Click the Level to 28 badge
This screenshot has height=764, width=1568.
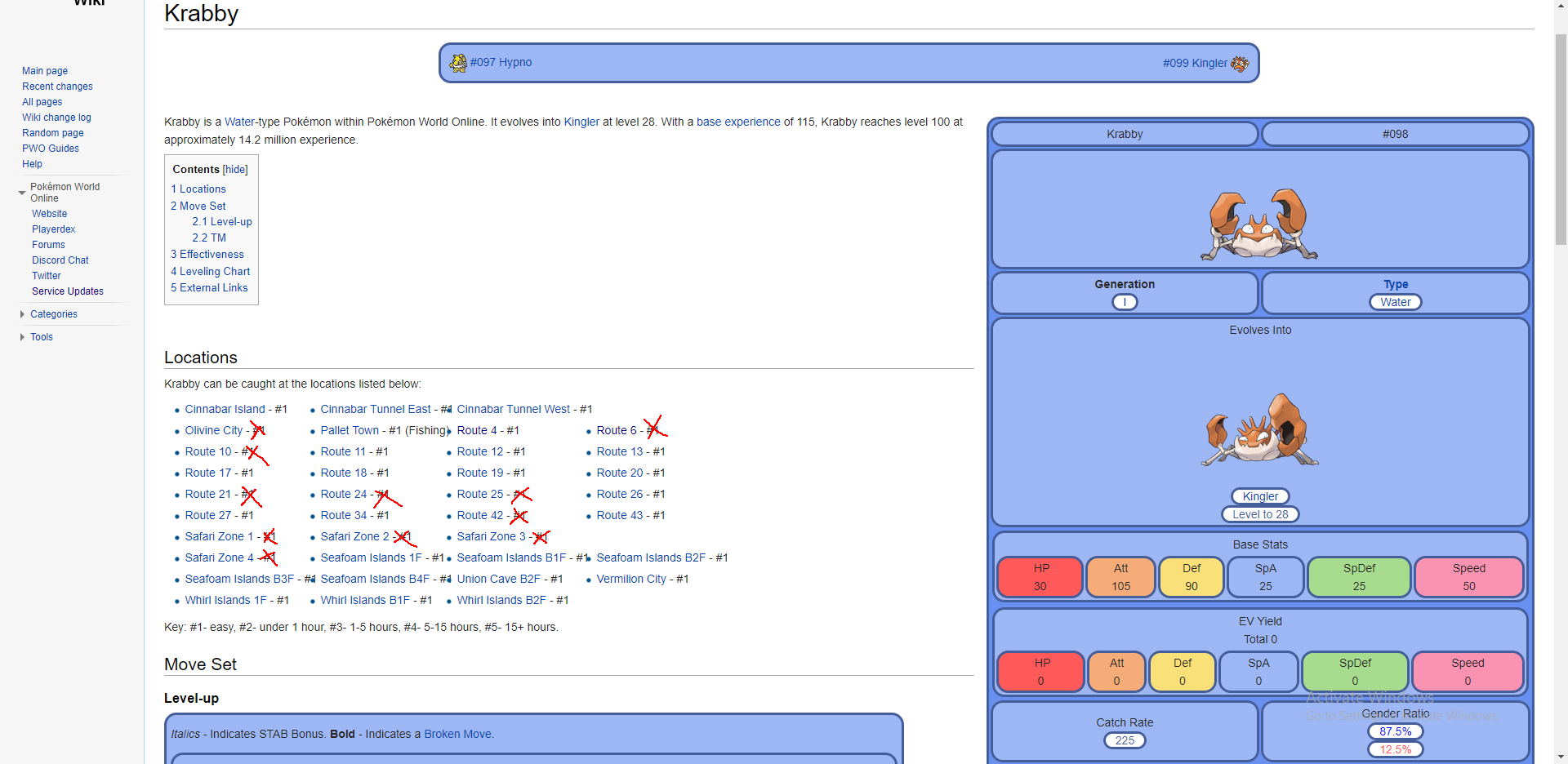pyautogui.click(x=1260, y=514)
